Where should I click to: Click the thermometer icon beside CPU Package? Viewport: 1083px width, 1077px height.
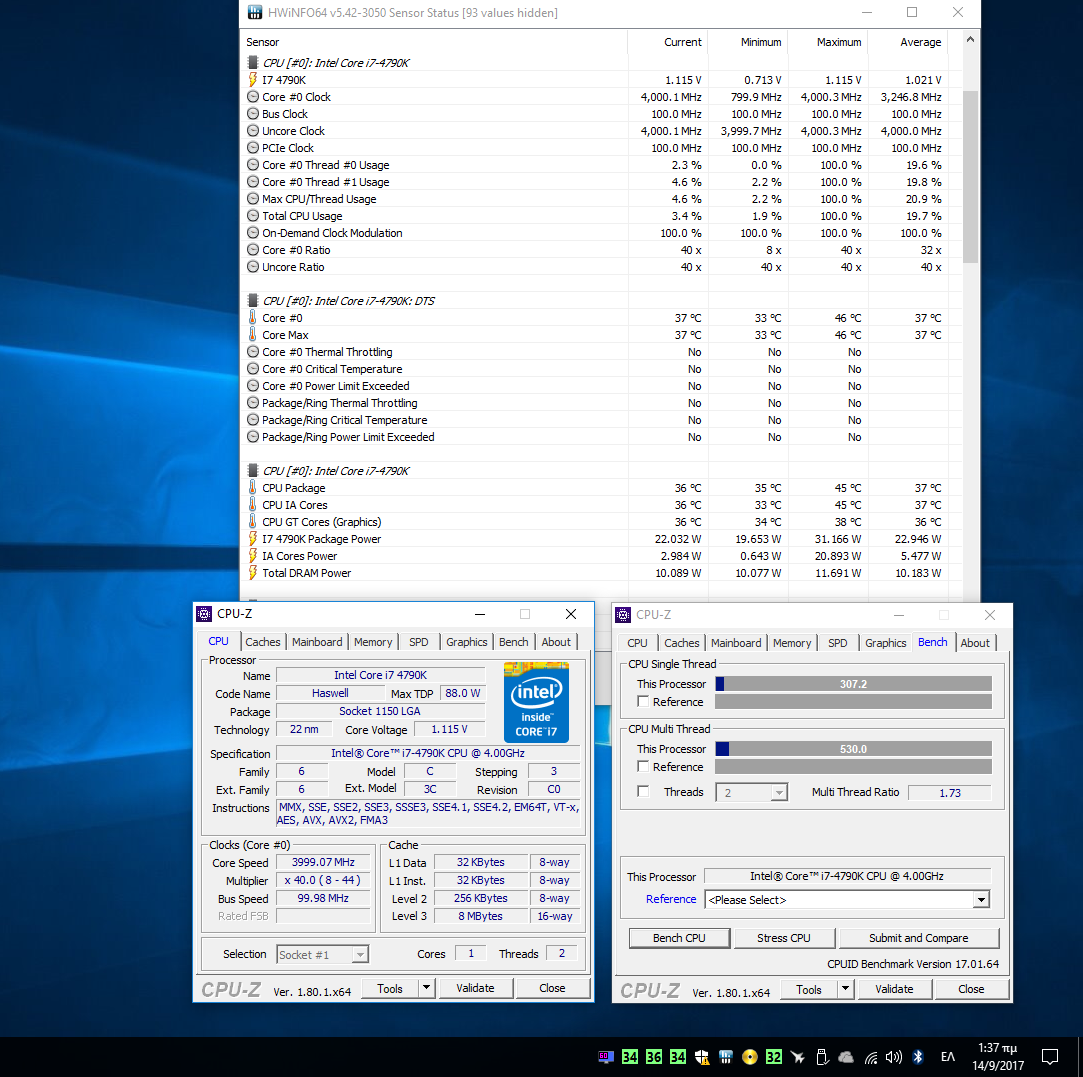[x=253, y=488]
